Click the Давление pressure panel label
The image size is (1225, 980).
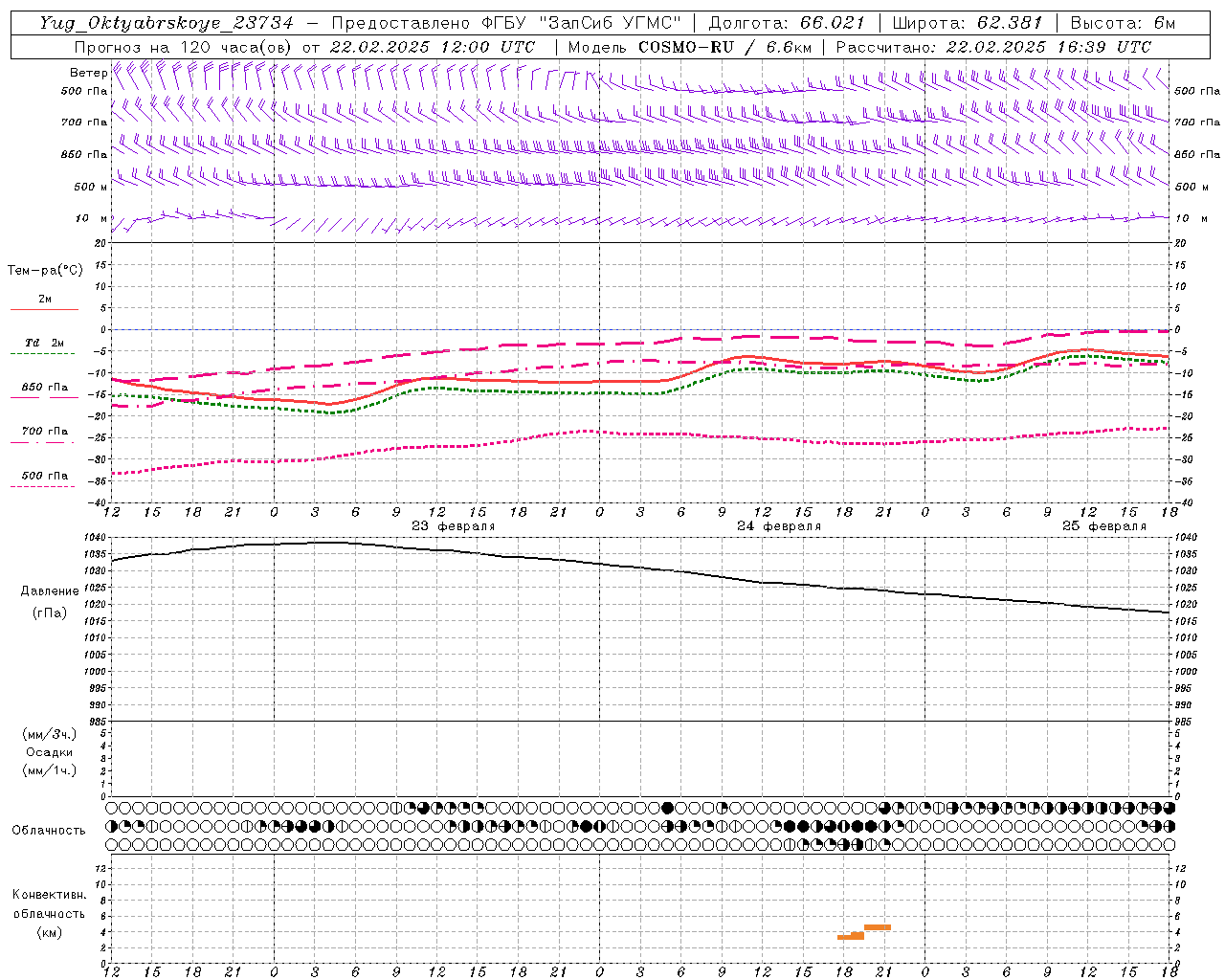(50, 591)
